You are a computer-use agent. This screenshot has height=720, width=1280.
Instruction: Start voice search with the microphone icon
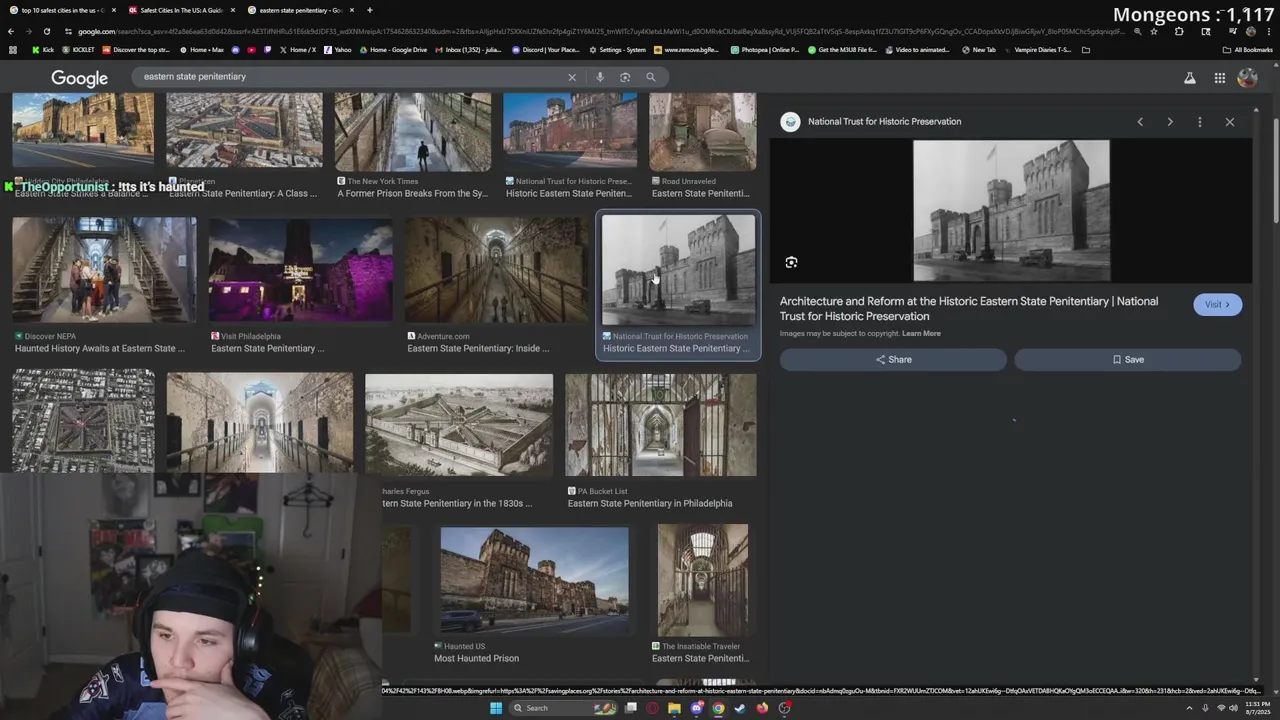(599, 77)
